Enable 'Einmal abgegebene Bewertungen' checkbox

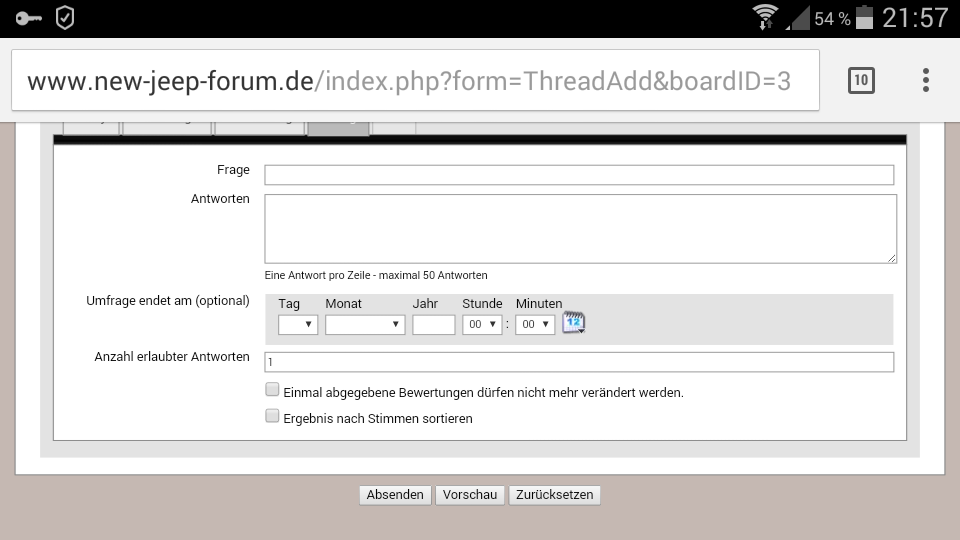(272, 390)
